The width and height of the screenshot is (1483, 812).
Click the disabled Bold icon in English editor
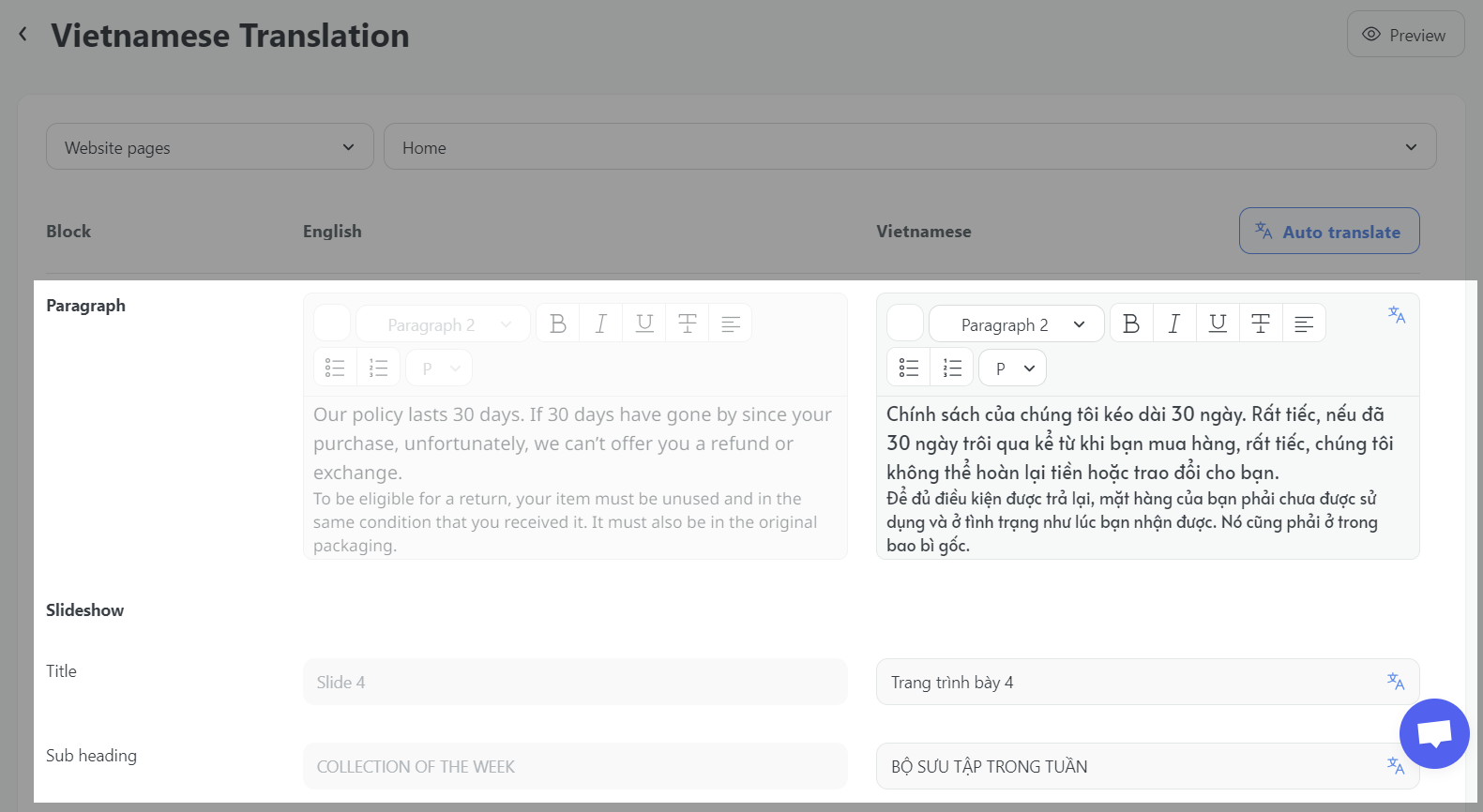click(558, 323)
